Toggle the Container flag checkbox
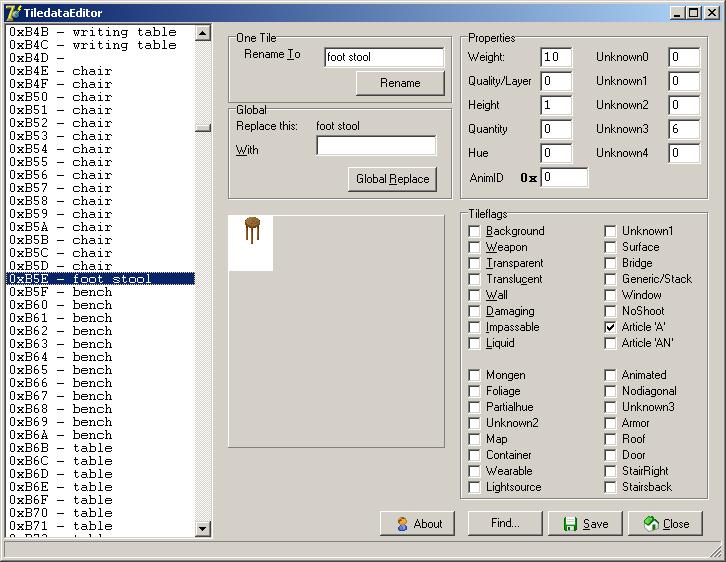The width and height of the screenshot is (726, 562). 474,455
